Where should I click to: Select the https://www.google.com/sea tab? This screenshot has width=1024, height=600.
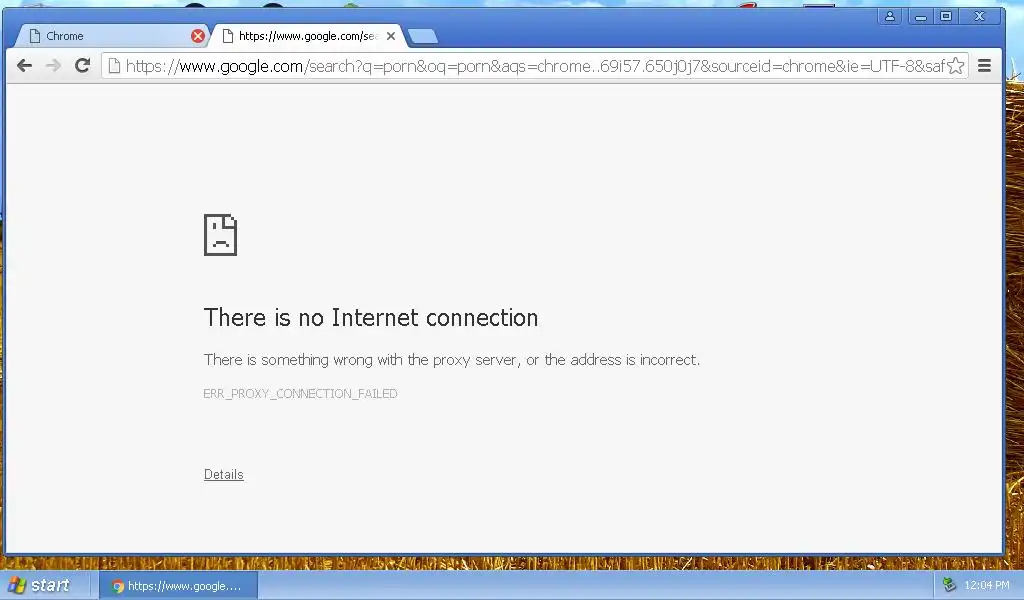tap(308, 36)
